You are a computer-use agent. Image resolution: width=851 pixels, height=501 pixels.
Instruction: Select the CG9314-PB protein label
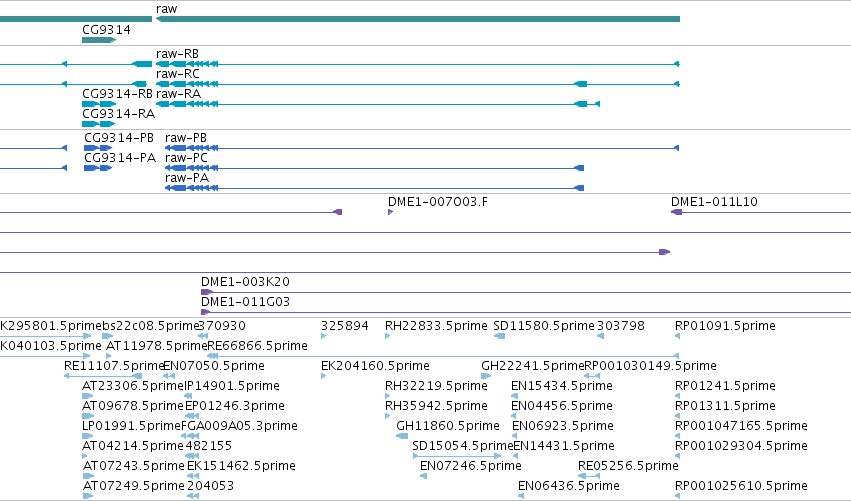point(119,138)
